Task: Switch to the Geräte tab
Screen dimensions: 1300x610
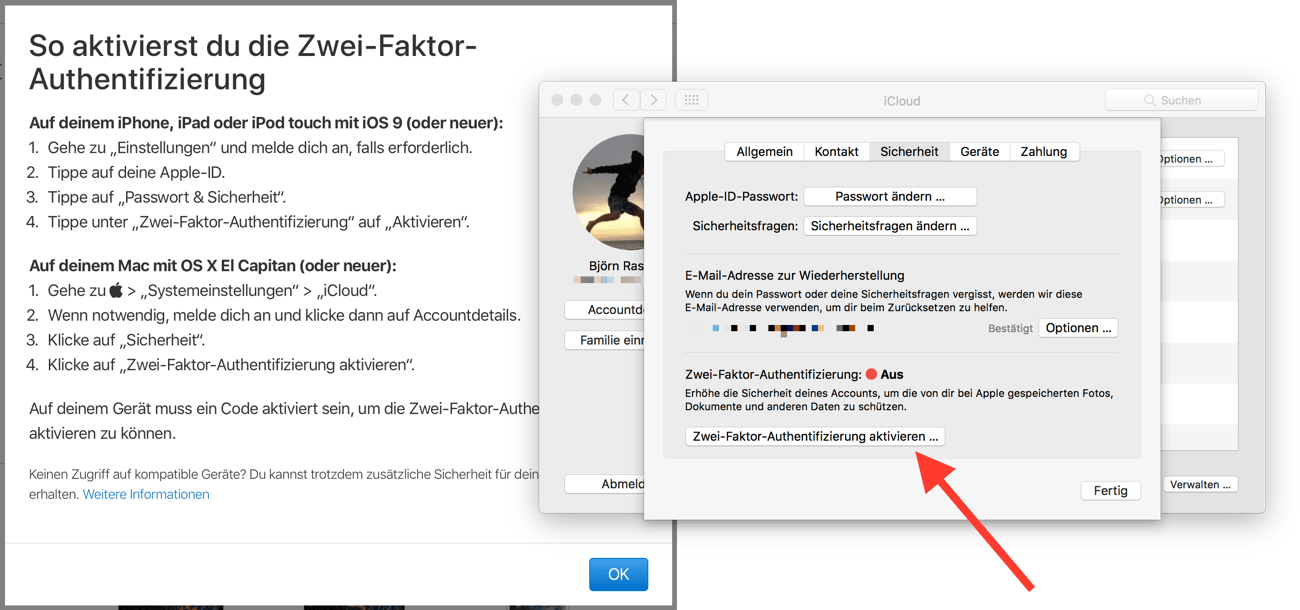Action: tap(979, 151)
